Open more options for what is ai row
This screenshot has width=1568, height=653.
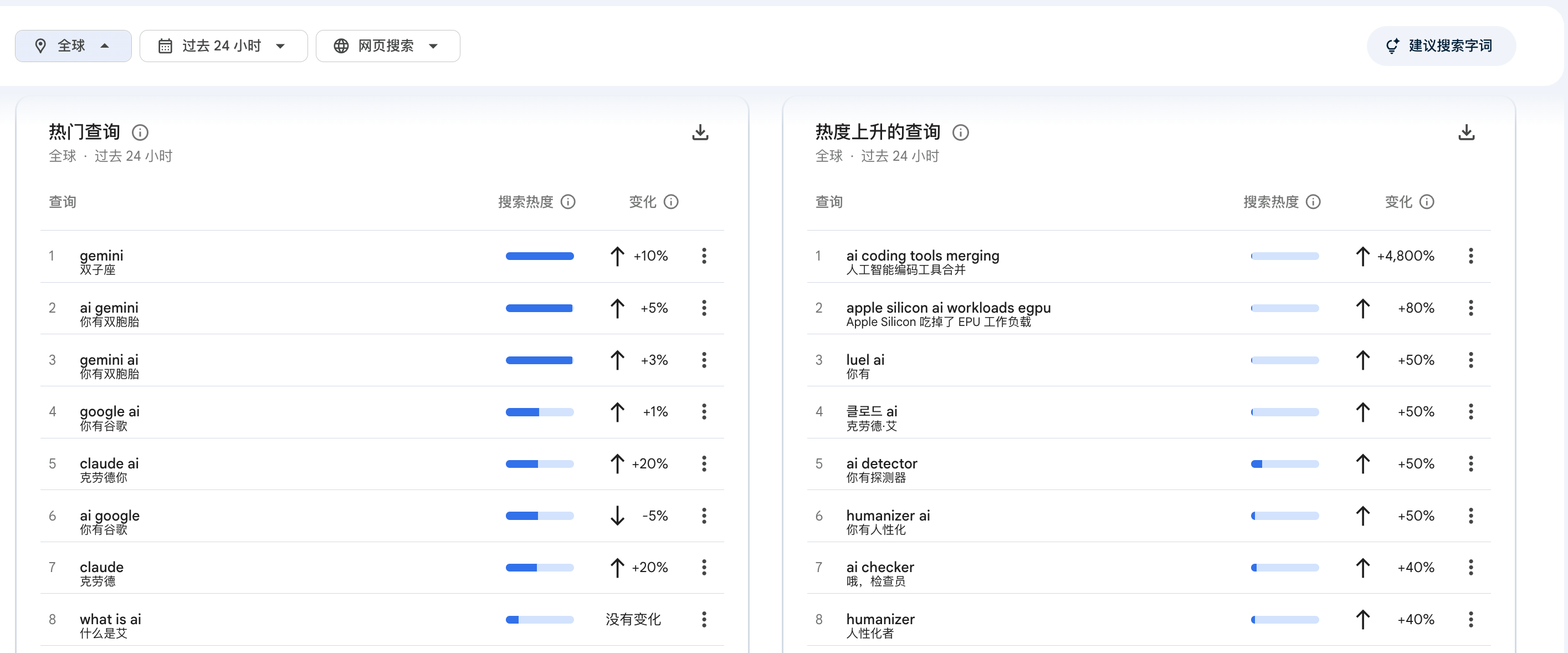(704, 620)
